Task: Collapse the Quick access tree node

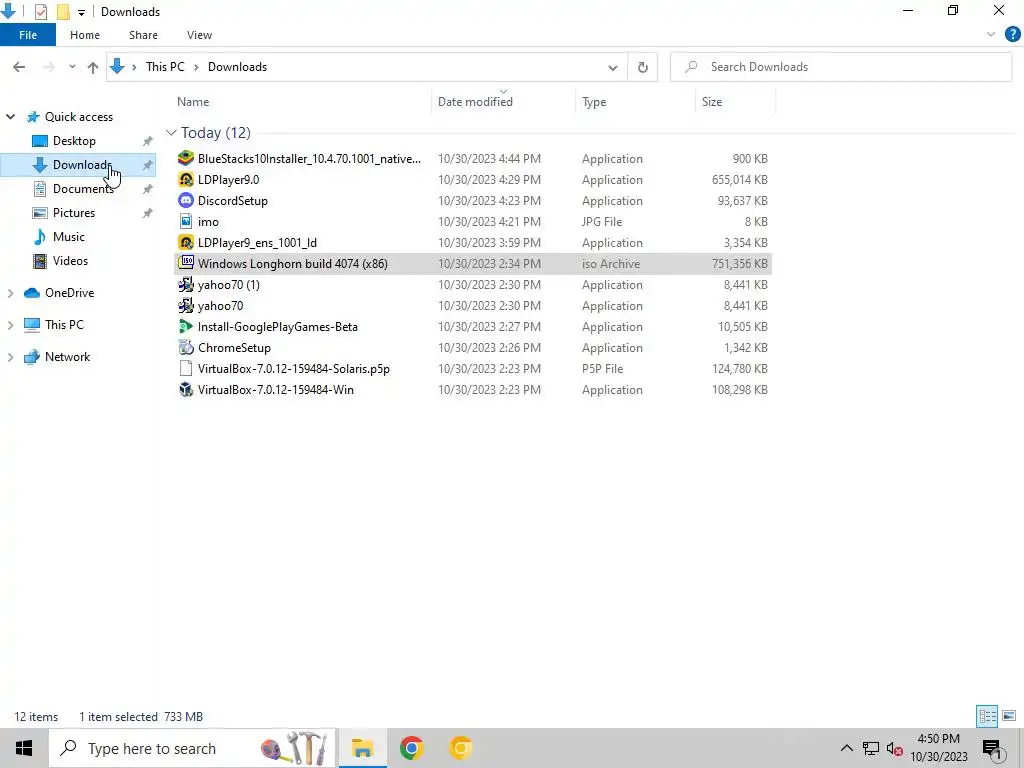Action: point(10,117)
